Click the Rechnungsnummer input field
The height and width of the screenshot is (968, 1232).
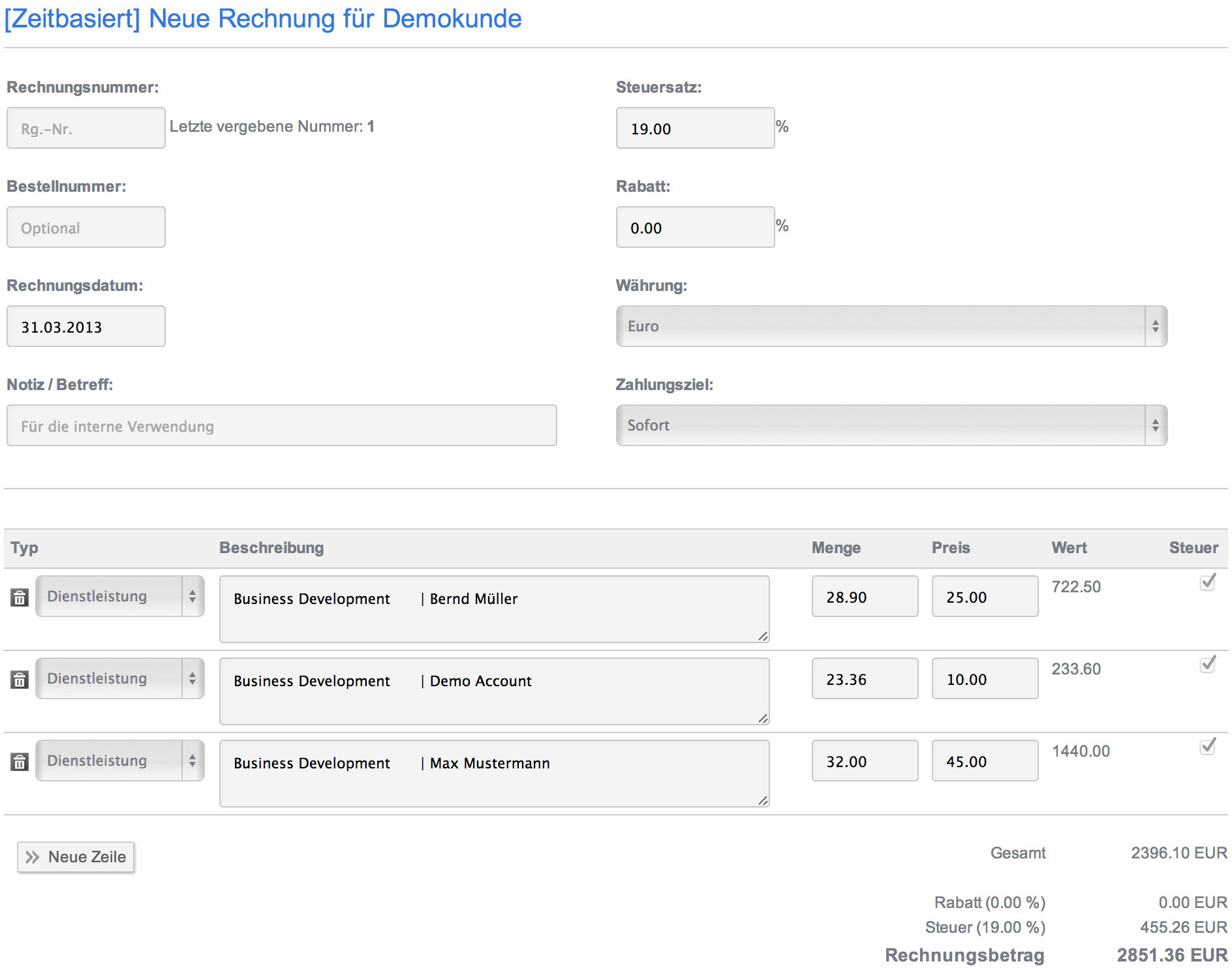pyautogui.click(x=86, y=129)
